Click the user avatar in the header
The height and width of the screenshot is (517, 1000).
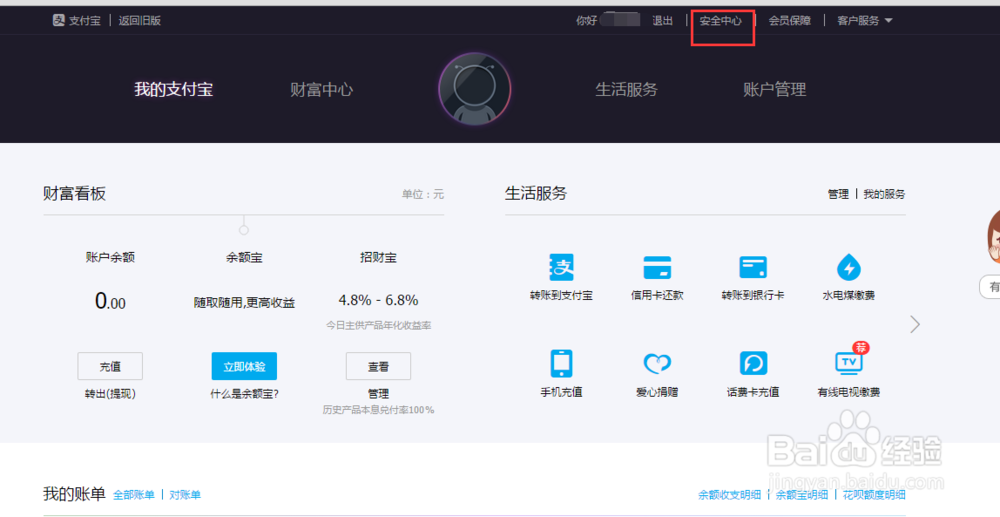tap(474, 89)
